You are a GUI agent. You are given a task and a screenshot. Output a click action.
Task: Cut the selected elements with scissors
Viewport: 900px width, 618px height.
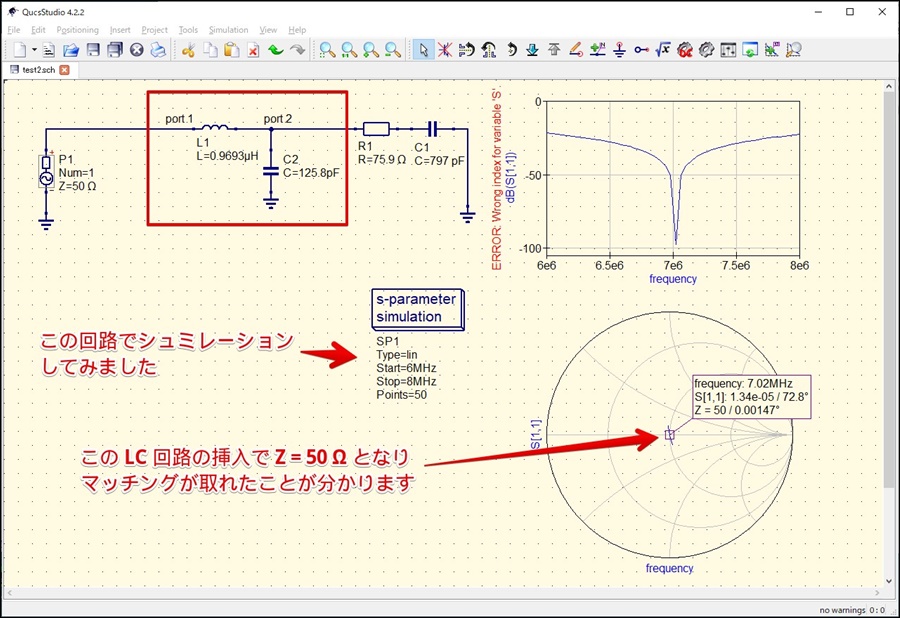click(188, 50)
